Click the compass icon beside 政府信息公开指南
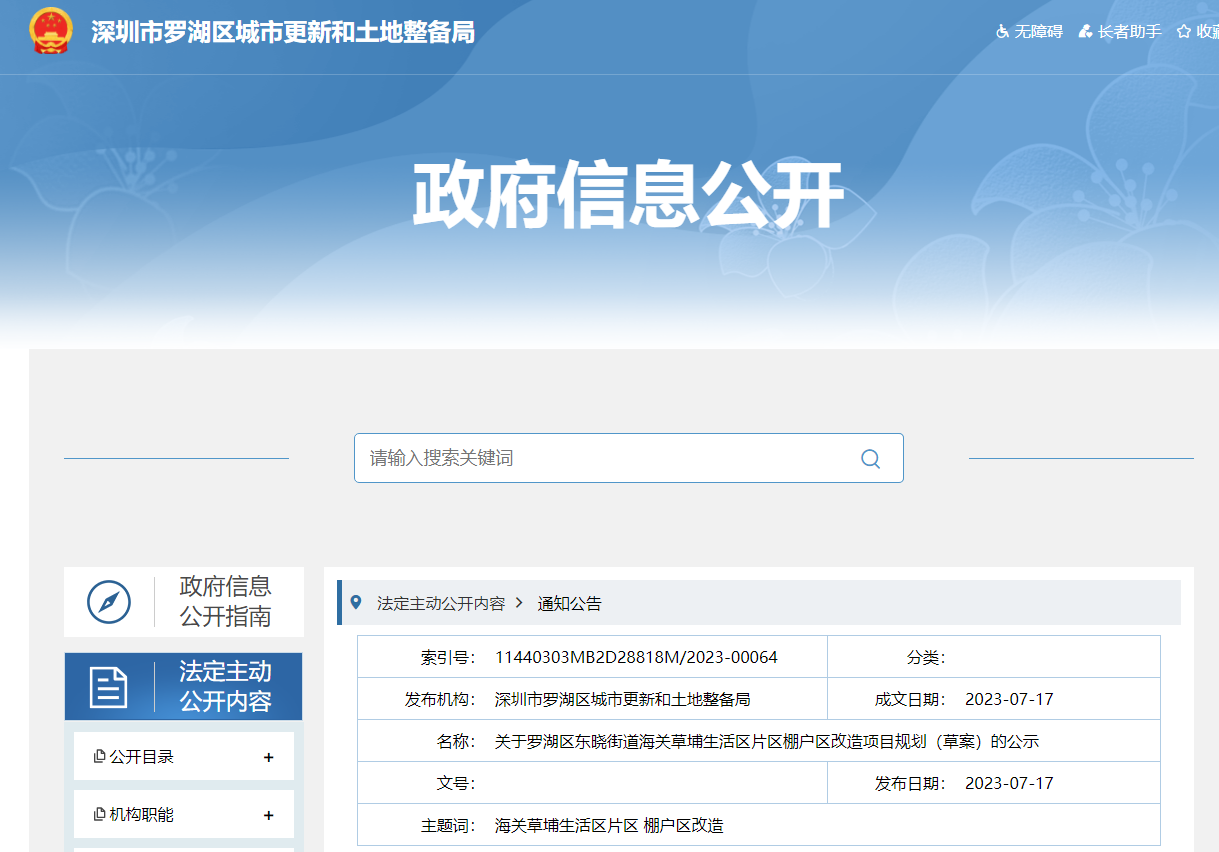The width and height of the screenshot is (1219, 852). click(109, 602)
